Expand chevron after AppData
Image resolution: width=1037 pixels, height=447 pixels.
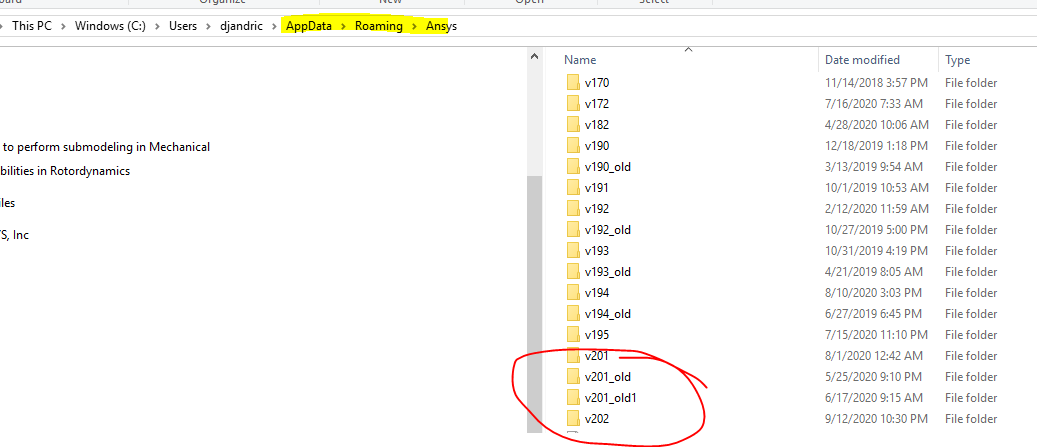coord(343,27)
